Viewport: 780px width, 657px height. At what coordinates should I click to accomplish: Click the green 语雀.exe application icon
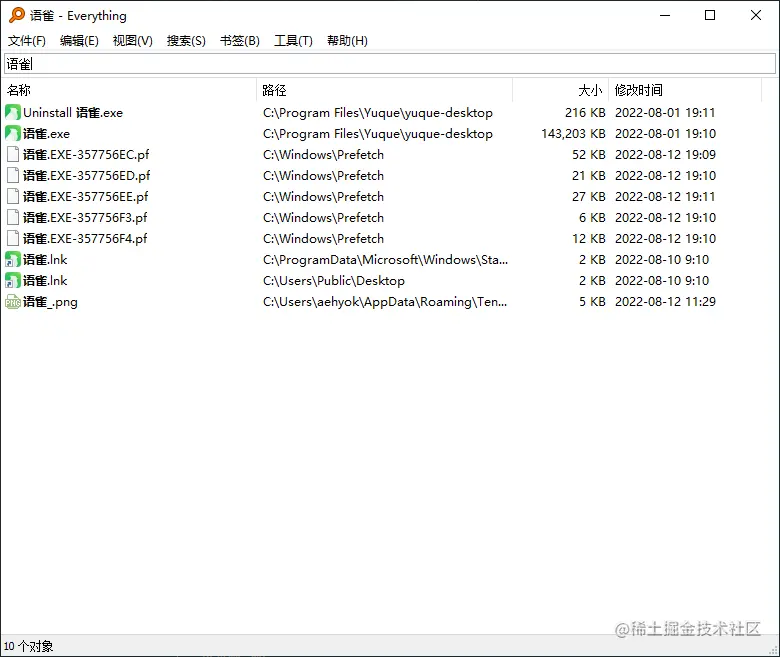13,133
